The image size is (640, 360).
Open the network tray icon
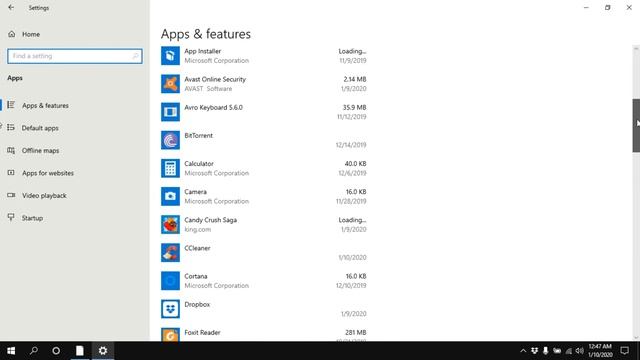tap(569, 351)
